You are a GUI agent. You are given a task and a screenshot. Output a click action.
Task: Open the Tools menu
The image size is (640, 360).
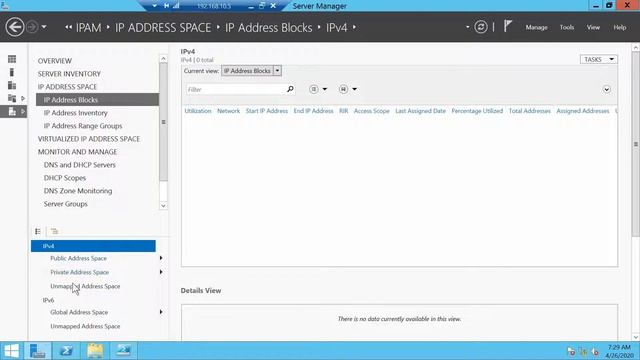click(567, 27)
